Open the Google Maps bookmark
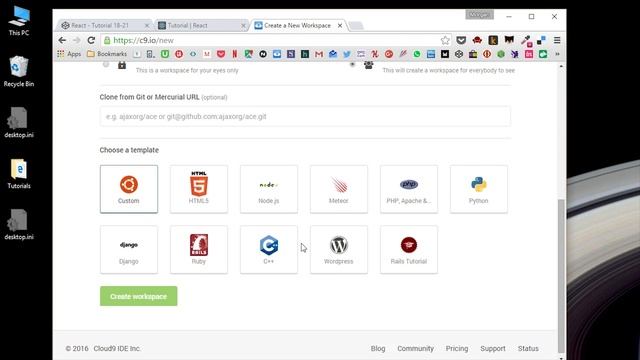Screen dimensions: 640x360 pyautogui.click(x=249, y=54)
